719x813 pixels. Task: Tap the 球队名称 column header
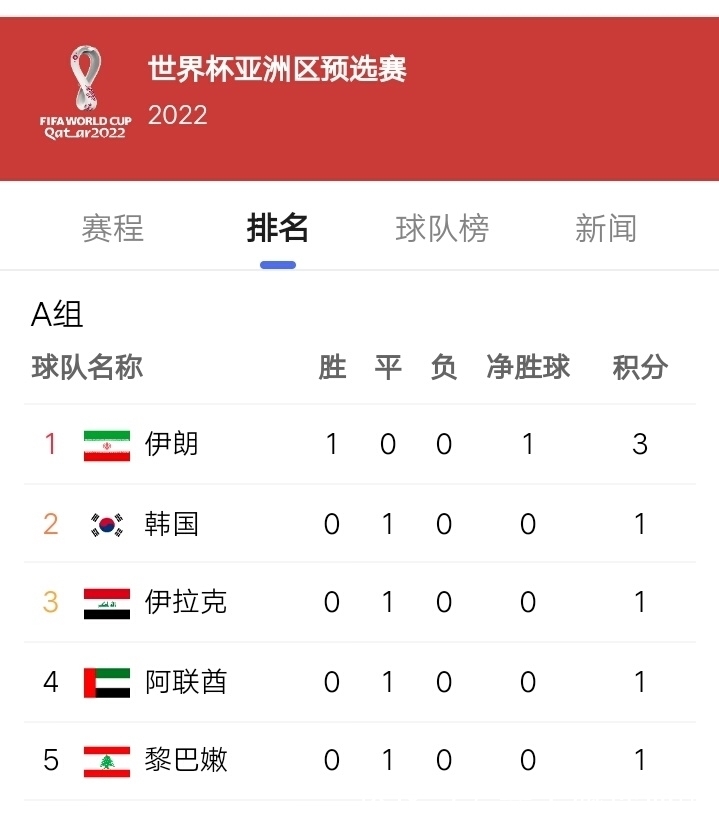pyautogui.click(x=87, y=368)
